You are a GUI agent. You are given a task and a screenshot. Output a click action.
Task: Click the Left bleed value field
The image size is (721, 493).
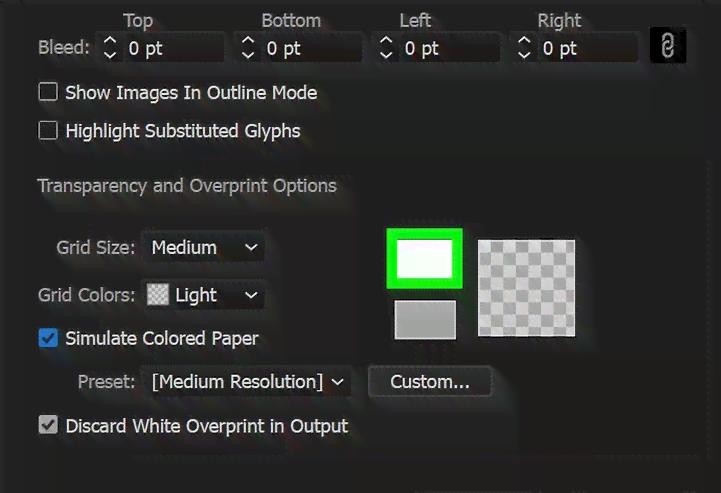point(449,48)
